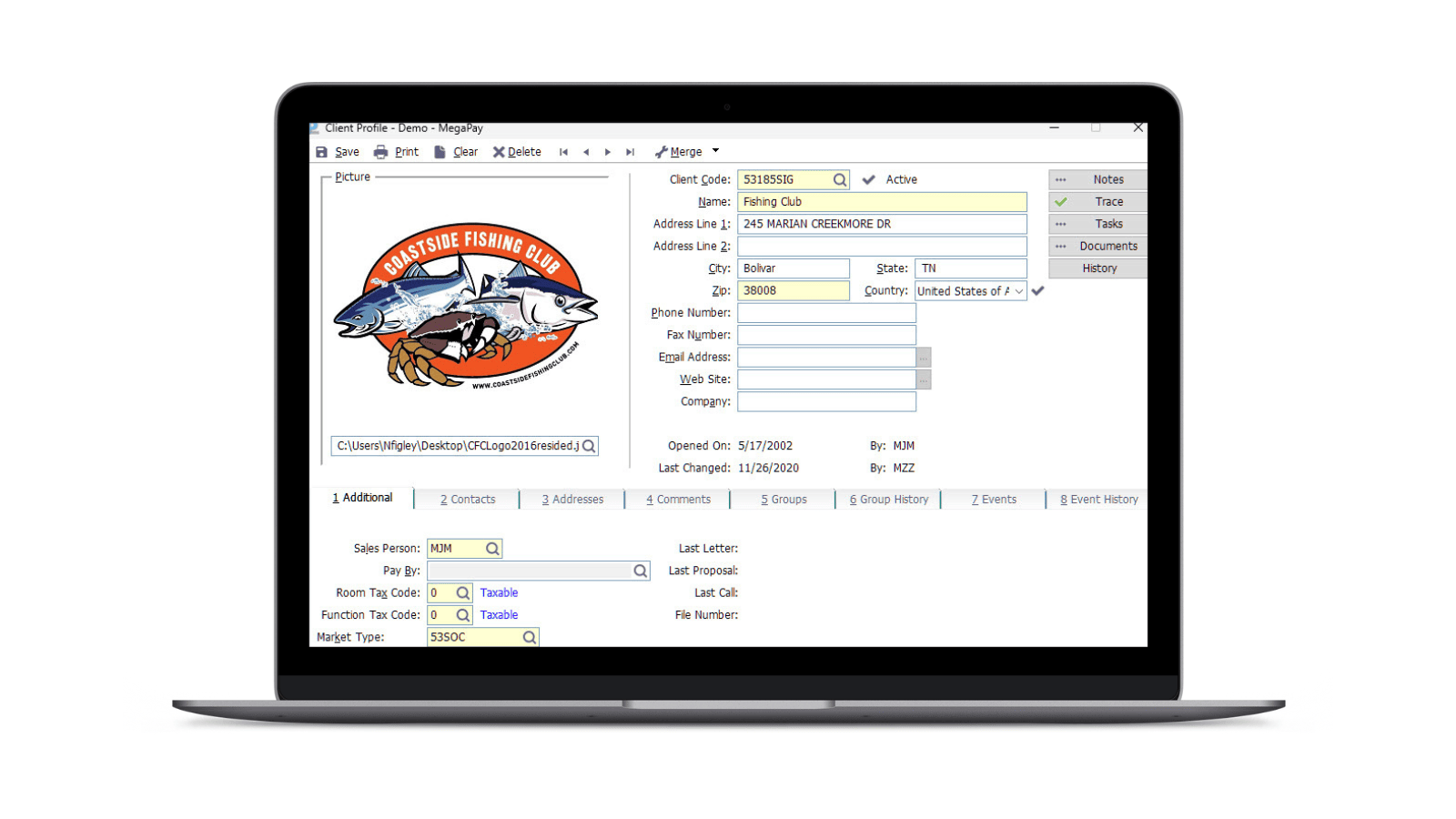Screen dimensions: 1456x819
Task: Jump to first record arrow
Action: click(563, 152)
